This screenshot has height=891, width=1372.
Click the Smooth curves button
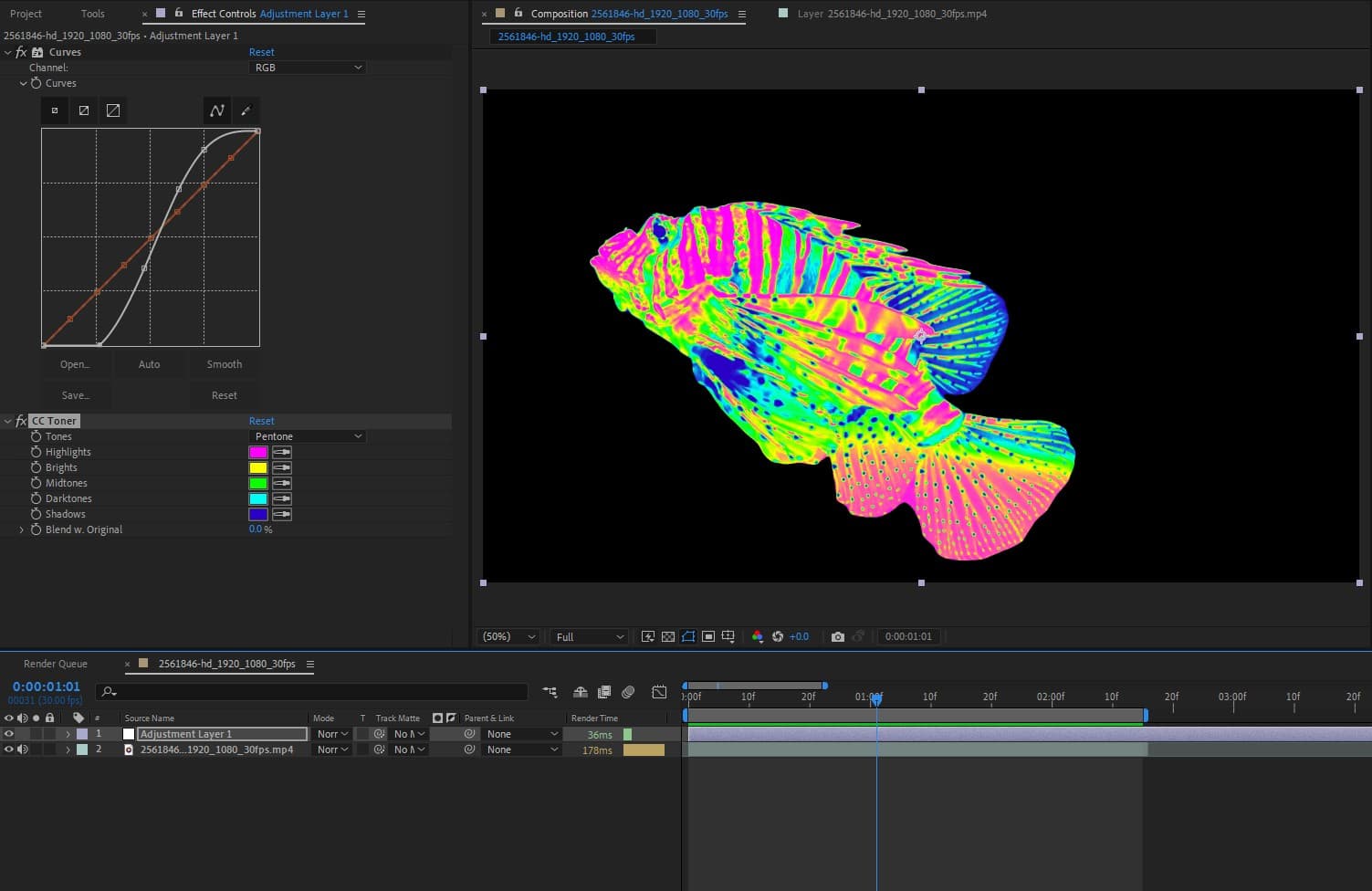pos(225,364)
